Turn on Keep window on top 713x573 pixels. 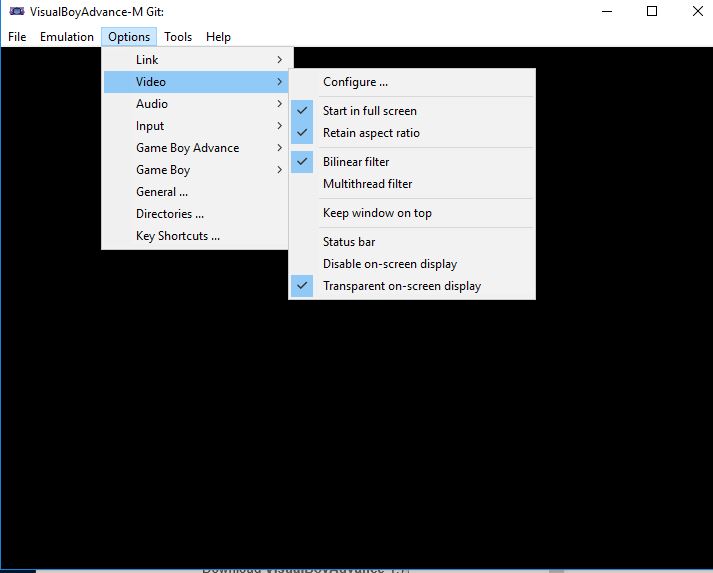412,213
